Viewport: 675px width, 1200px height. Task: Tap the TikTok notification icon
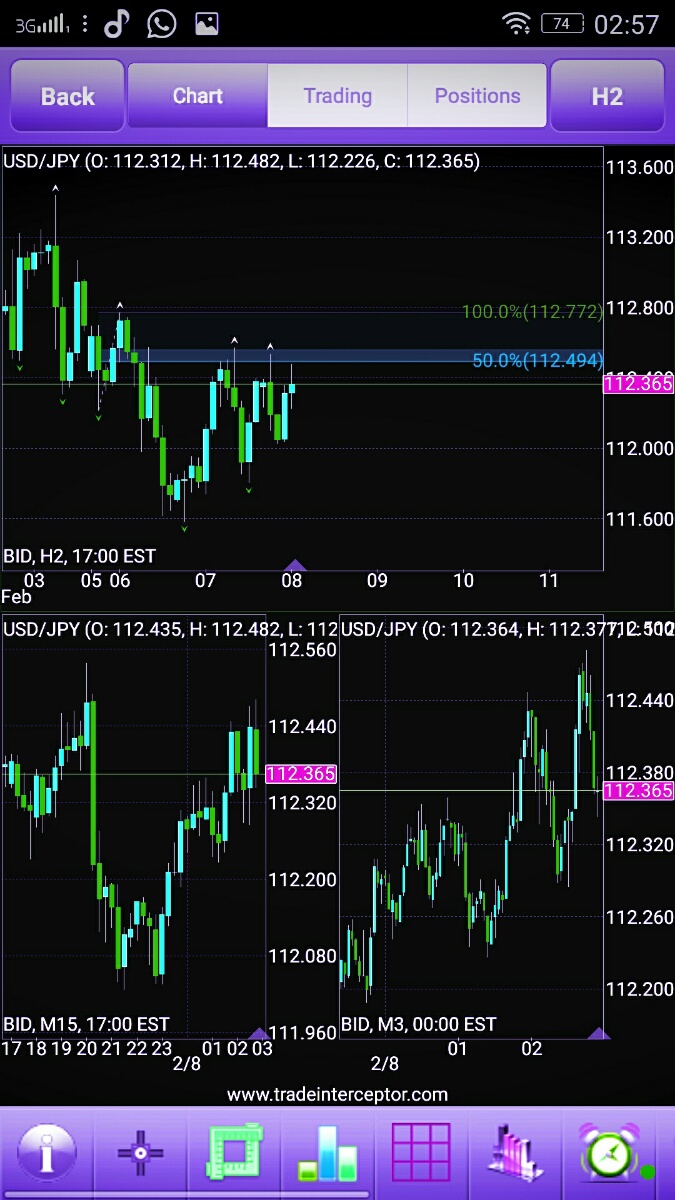(117, 24)
